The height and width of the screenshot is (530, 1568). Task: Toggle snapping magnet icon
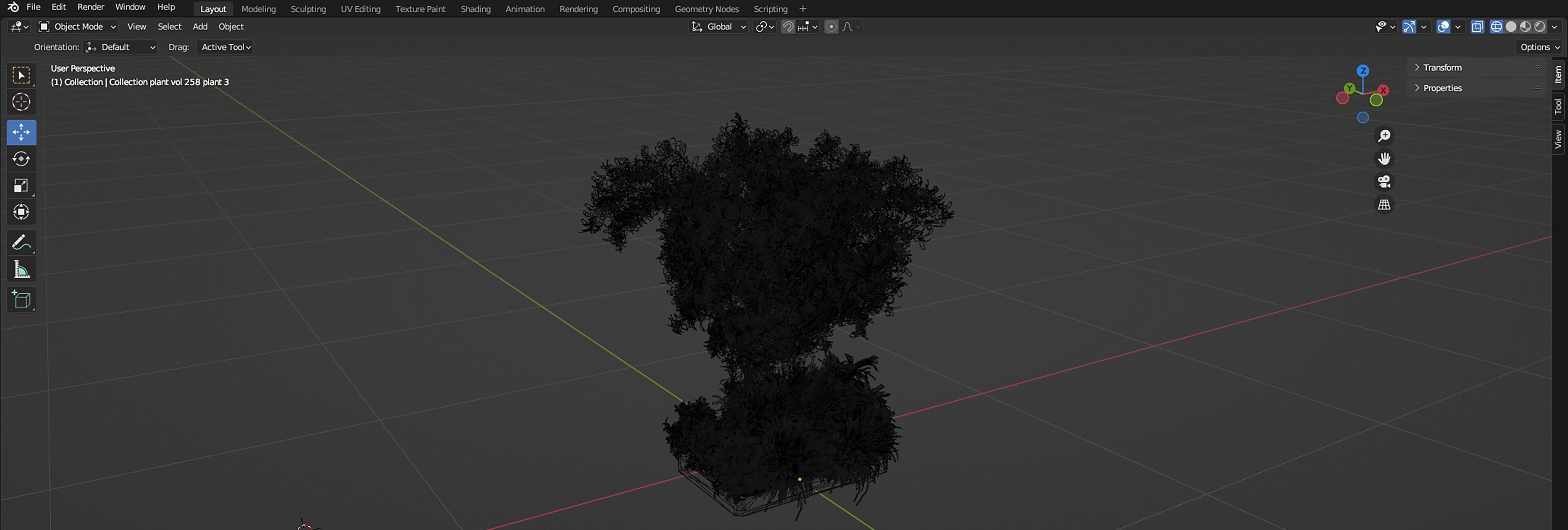(788, 27)
